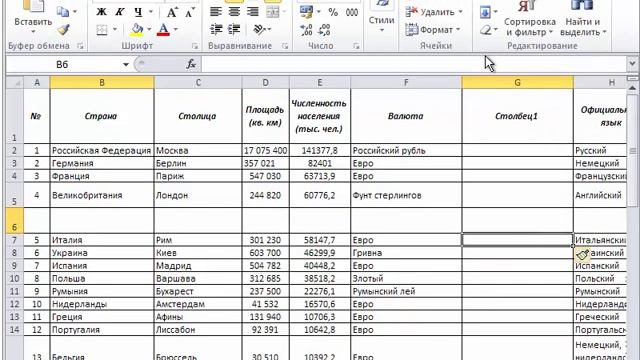Screen dimensions: 640x360
Task: Select column D header
Action: tap(266, 82)
